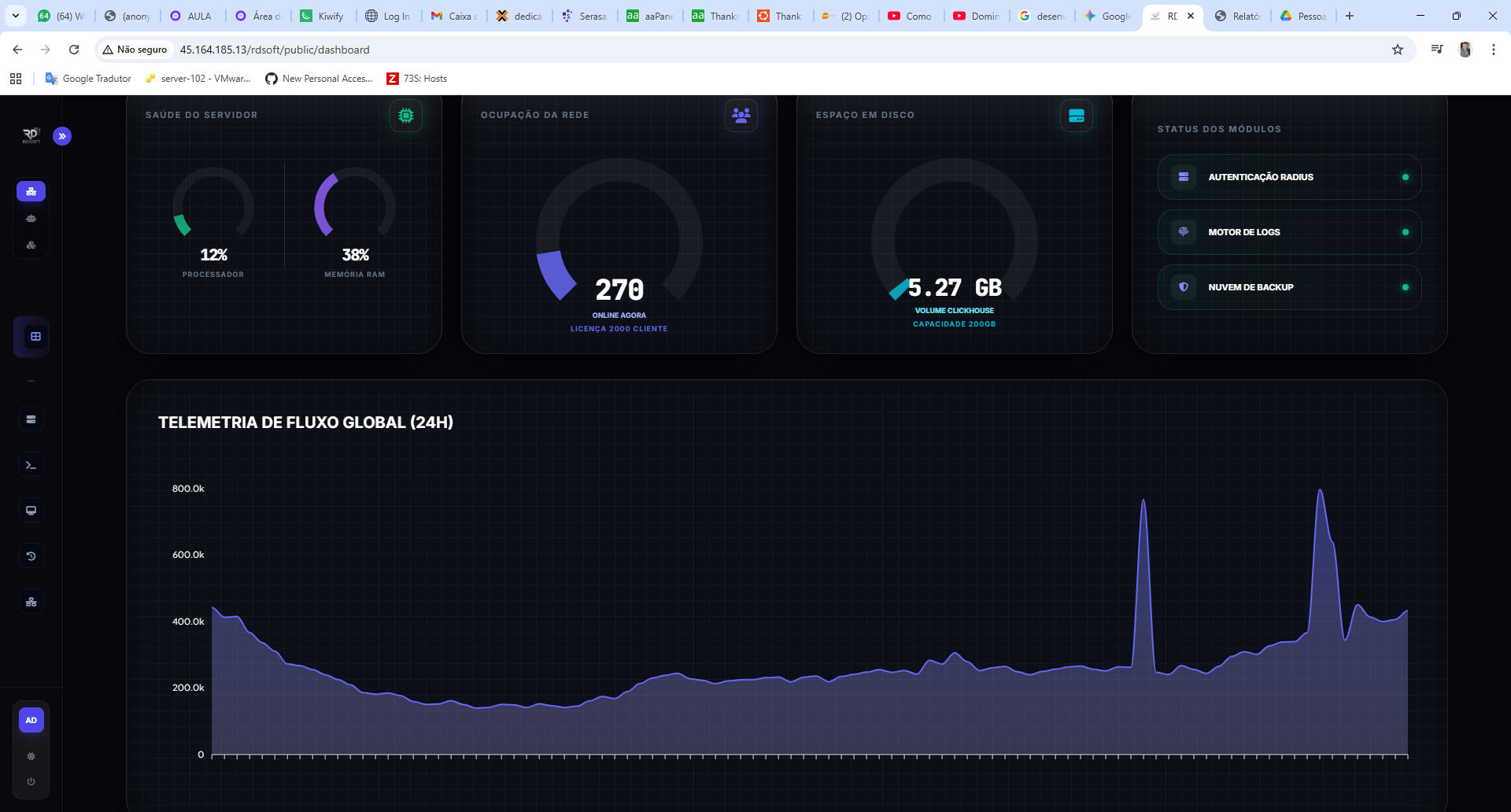Click the users icon on Ocupação da Rede
This screenshot has height=812, width=1511.
point(741,116)
